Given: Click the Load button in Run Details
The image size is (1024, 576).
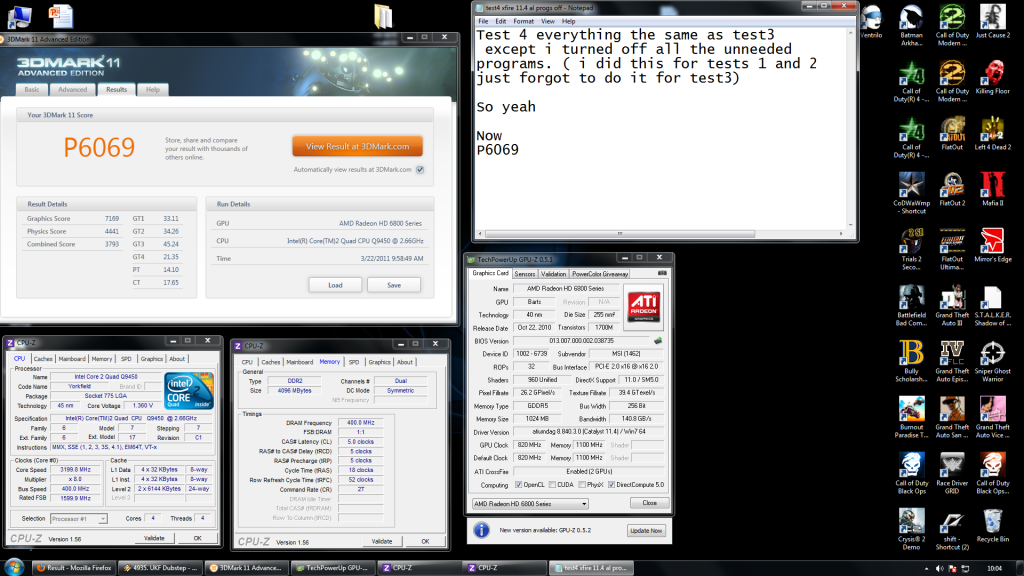Looking at the screenshot, I should (335, 285).
